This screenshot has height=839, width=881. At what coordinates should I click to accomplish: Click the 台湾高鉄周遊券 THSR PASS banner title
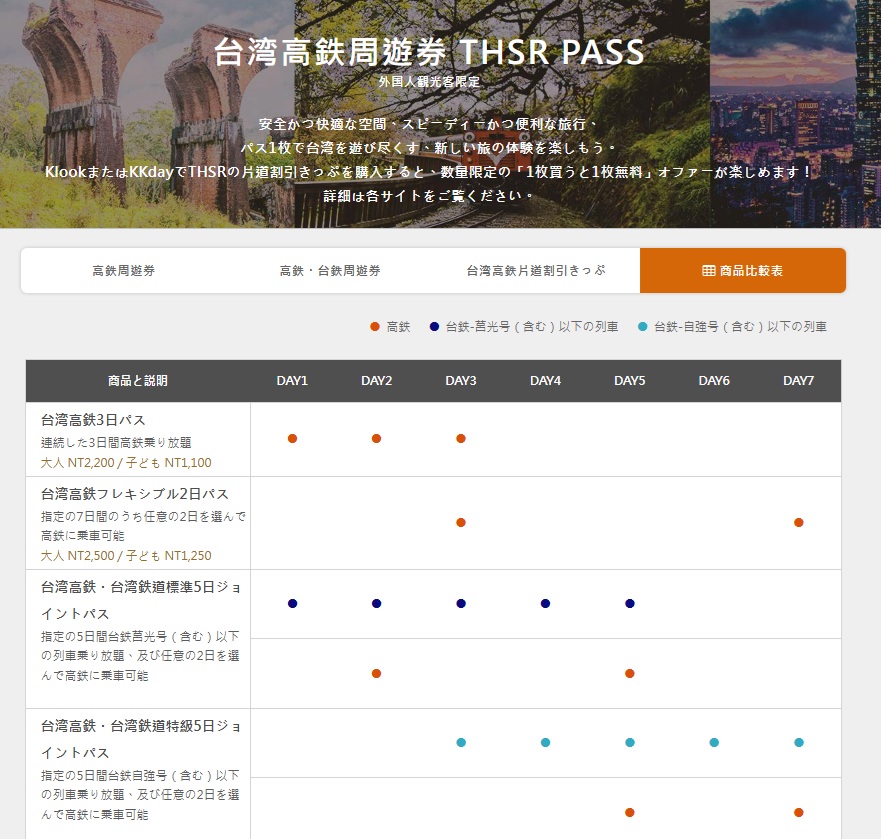(x=429, y=52)
